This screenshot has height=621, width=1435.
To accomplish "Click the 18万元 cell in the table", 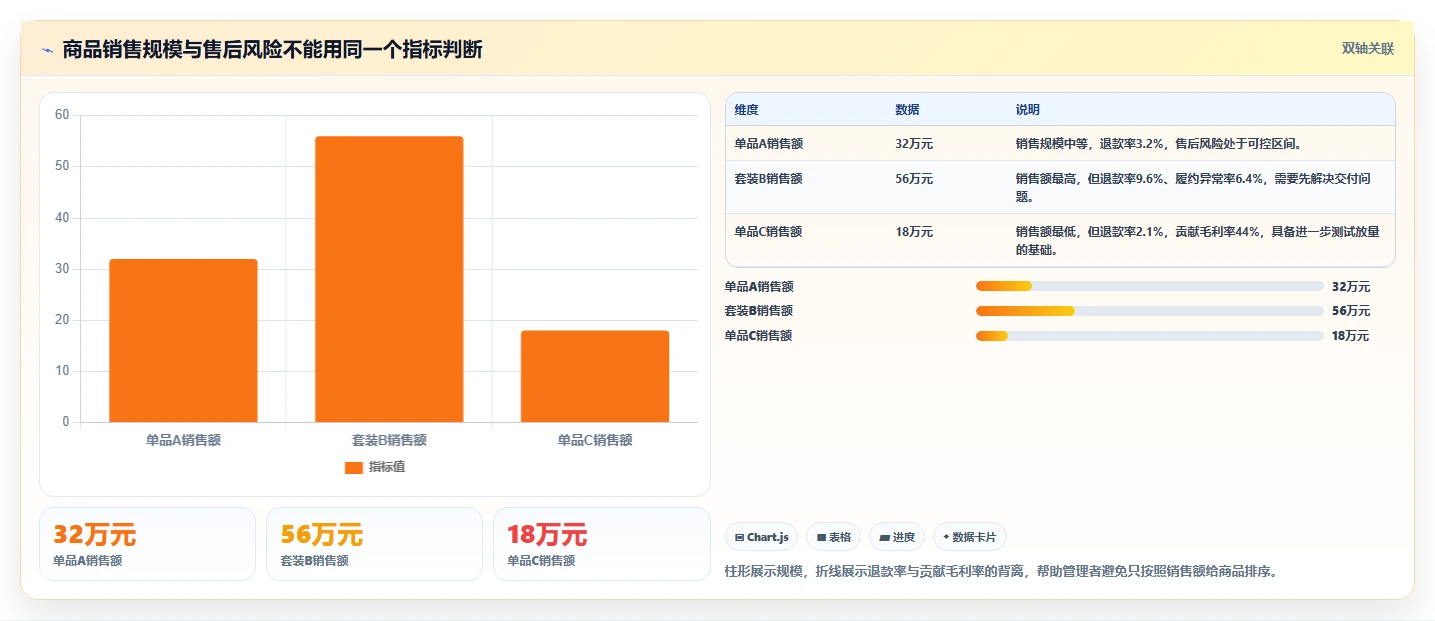I will [x=914, y=232].
